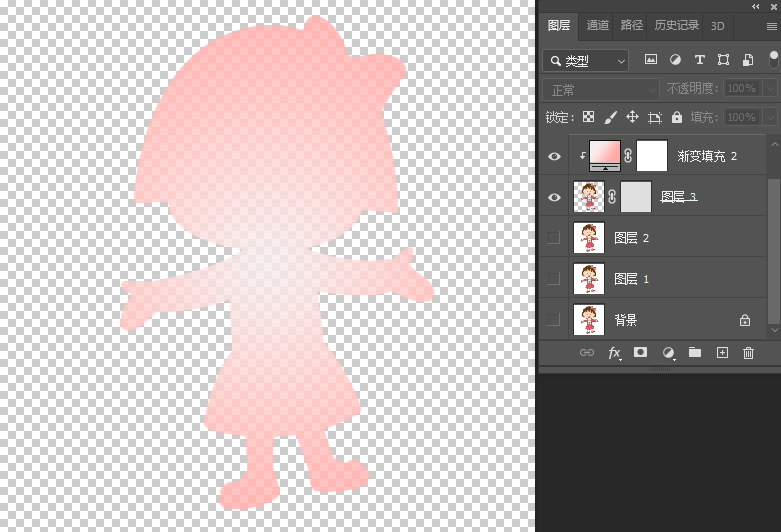Click the lock all padlock icon
This screenshot has height=532, width=781.
click(x=677, y=117)
